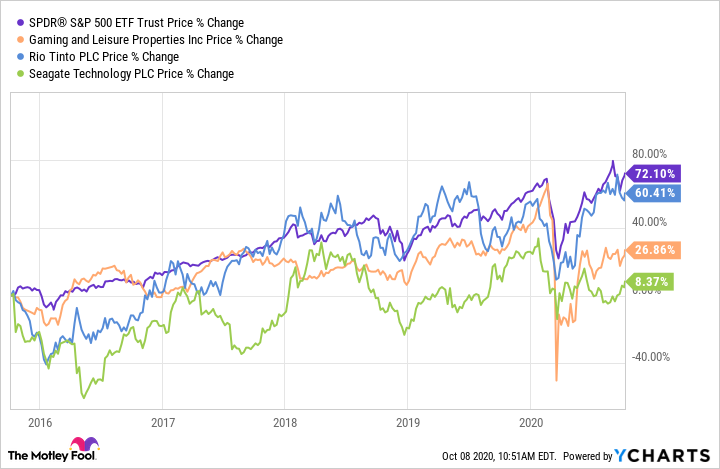Screen dimensions: 720x469
Task: Click the 2020 x-axis label
Action: tap(531, 421)
